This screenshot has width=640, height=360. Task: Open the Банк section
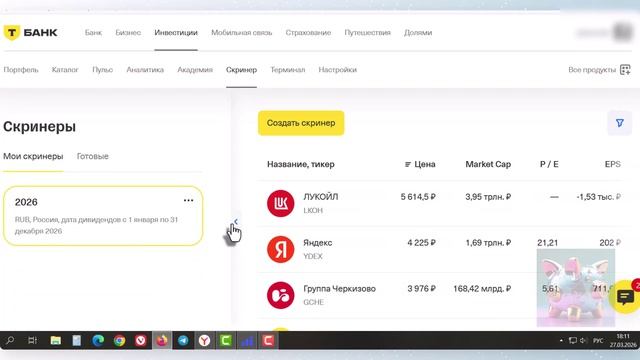tap(93, 33)
